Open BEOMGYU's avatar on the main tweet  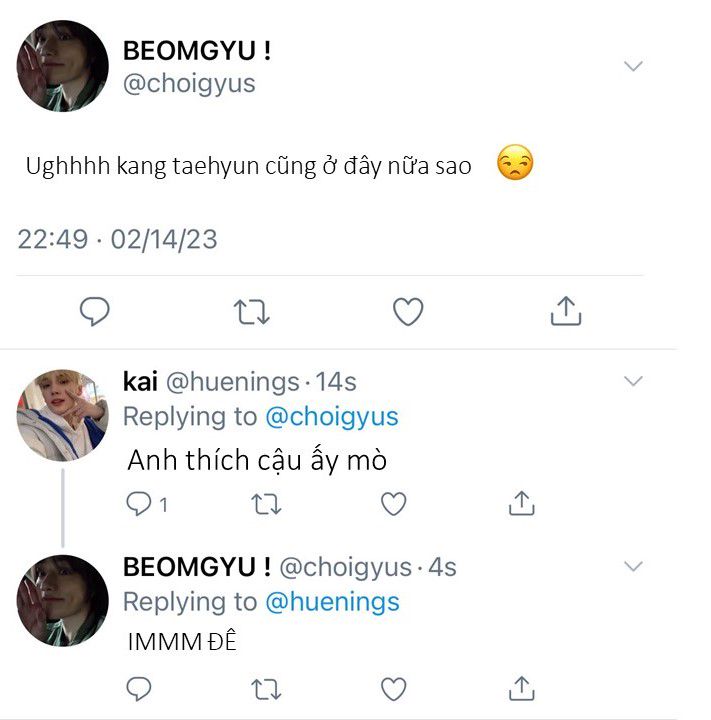tap(62, 66)
